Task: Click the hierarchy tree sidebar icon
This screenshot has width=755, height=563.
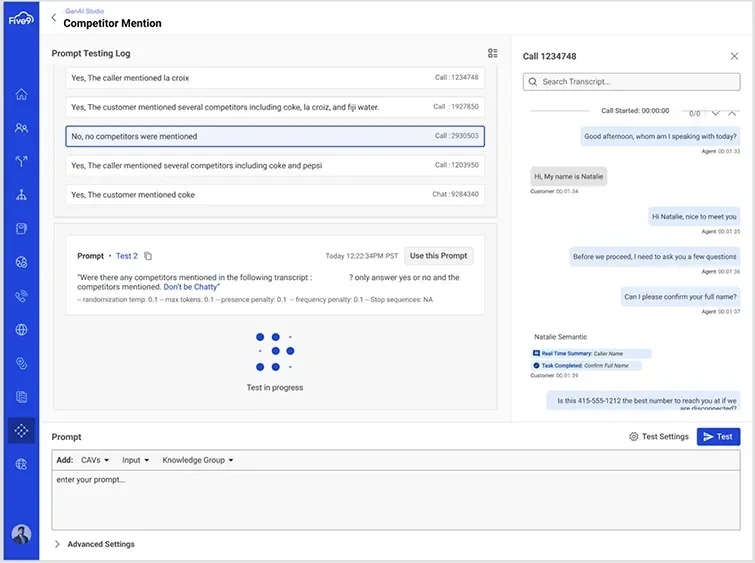Action: [21, 195]
